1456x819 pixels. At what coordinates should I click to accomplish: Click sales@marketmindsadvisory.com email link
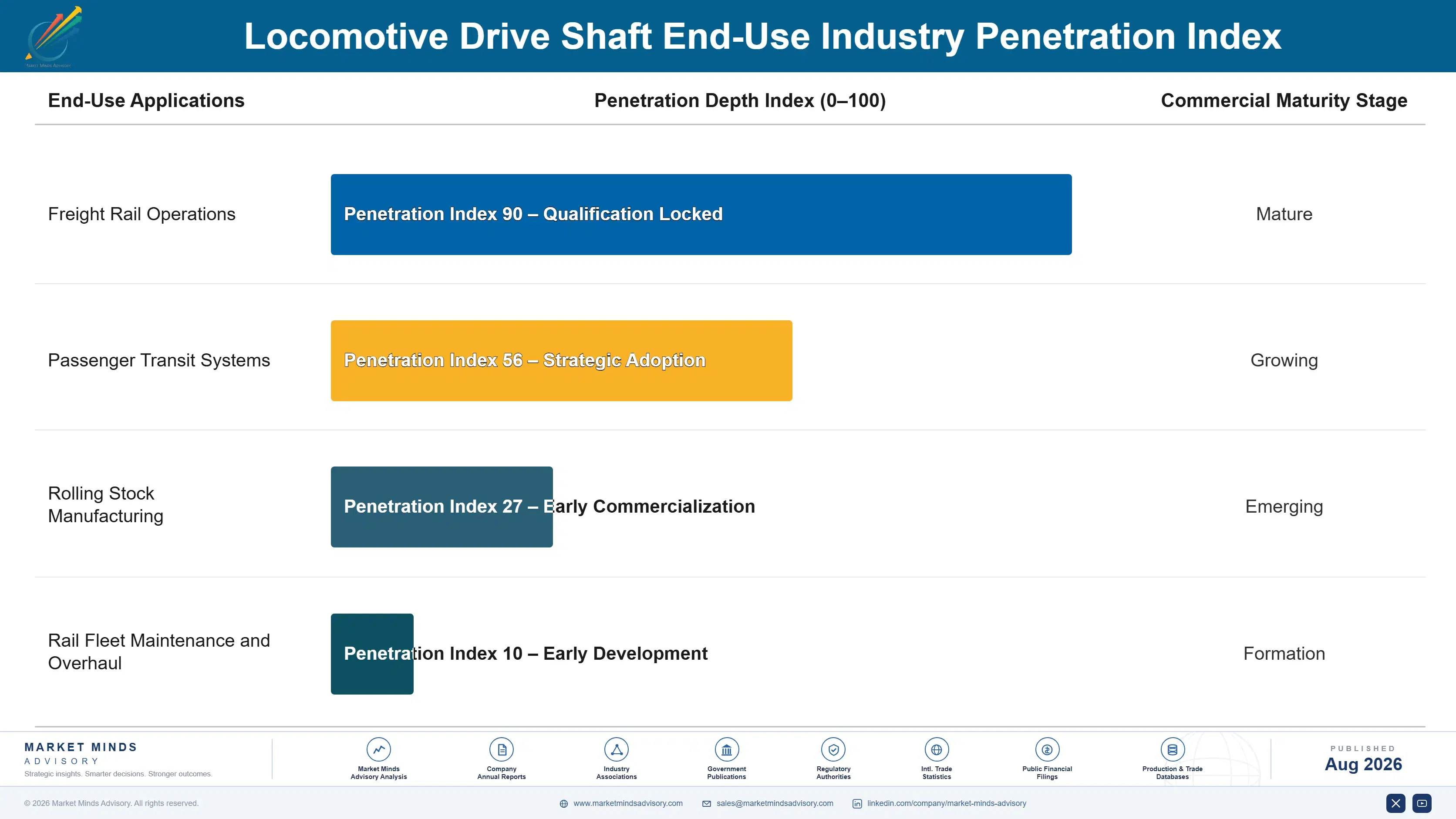(x=775, y=803)
